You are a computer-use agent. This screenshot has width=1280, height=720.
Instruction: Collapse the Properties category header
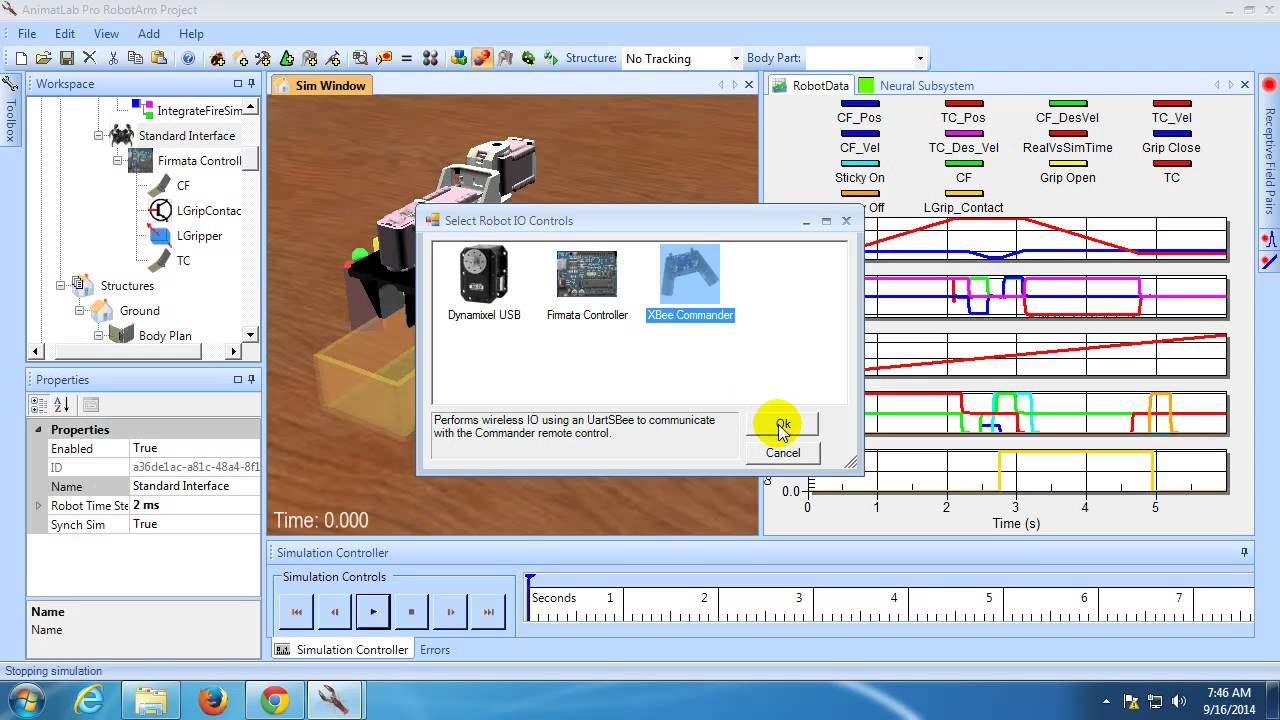[x=39, y=429]
